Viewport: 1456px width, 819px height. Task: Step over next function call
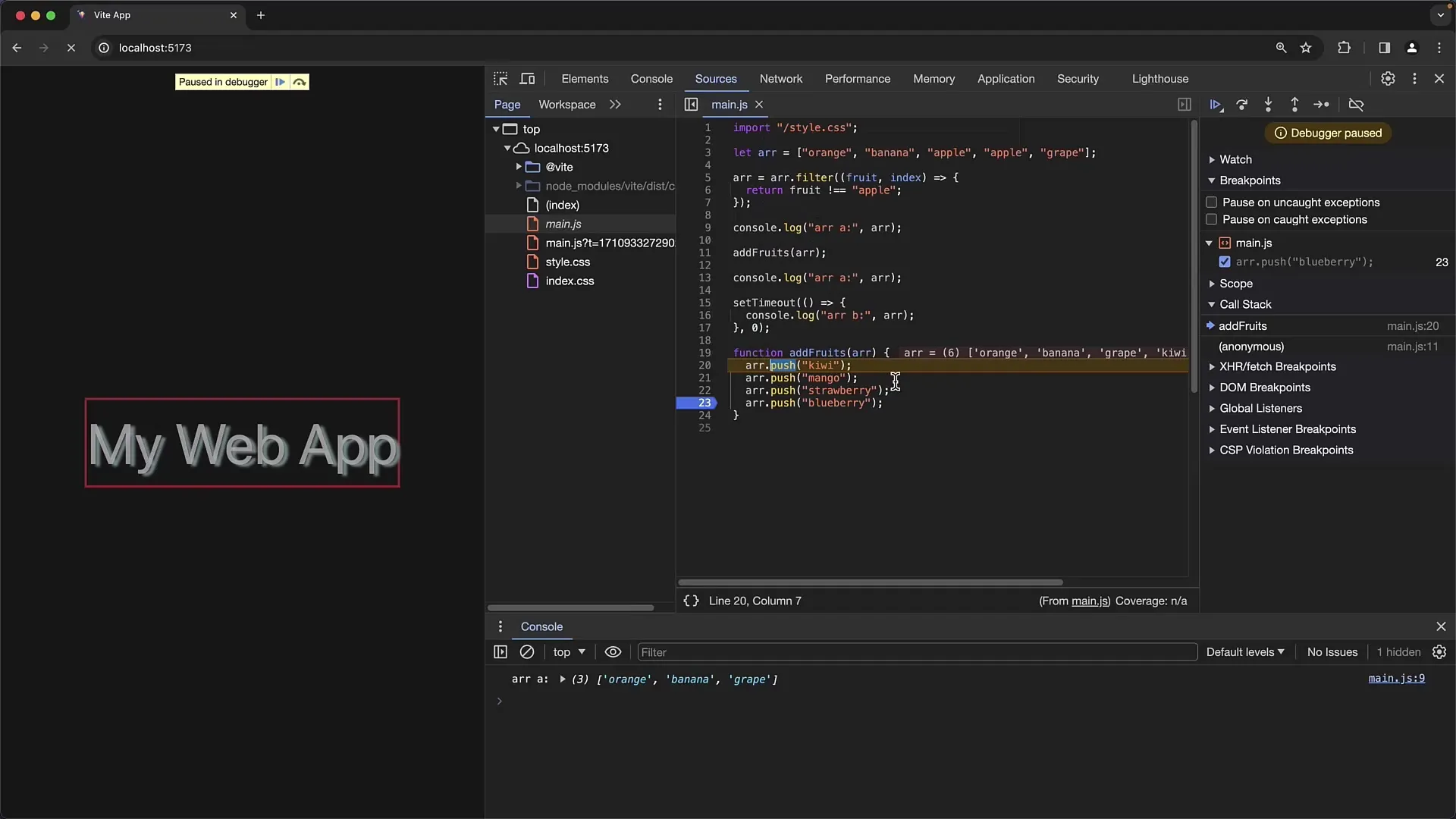click(x=1242, y=105)
